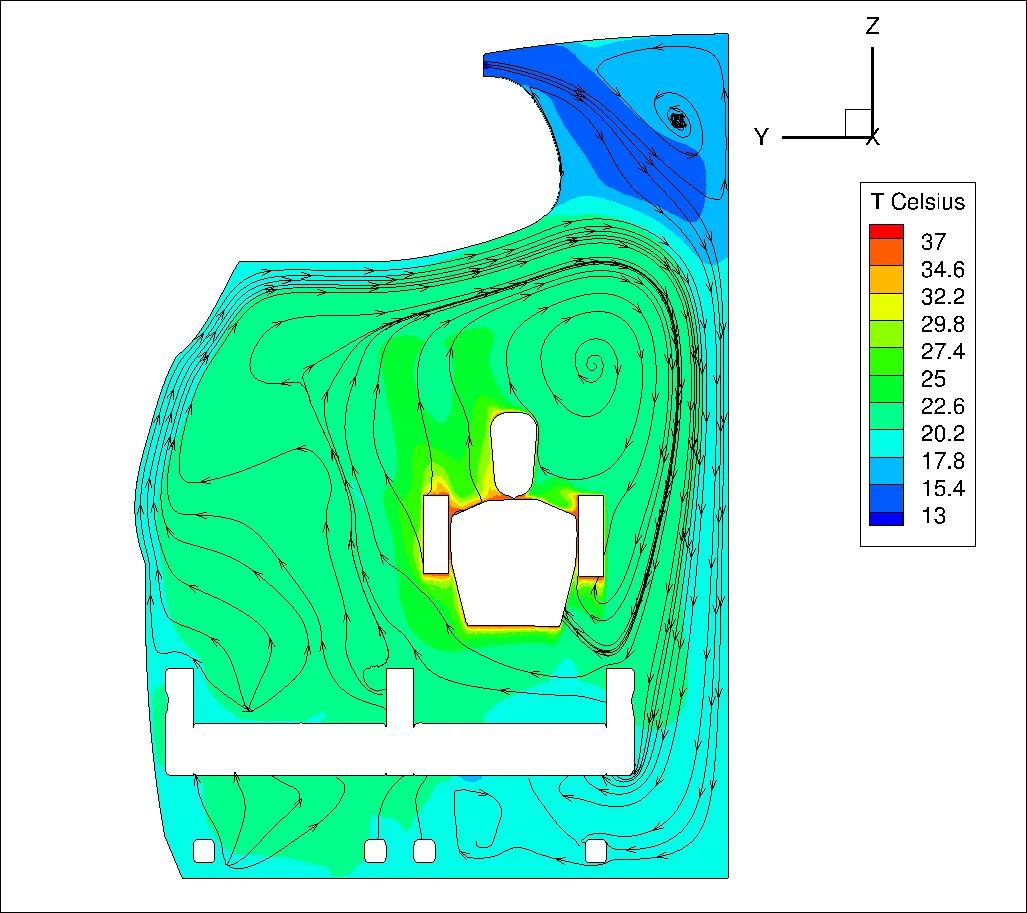Select the legend value "13"
Image resolution: width=1027 pixels, height=913 pixels.
933,516
